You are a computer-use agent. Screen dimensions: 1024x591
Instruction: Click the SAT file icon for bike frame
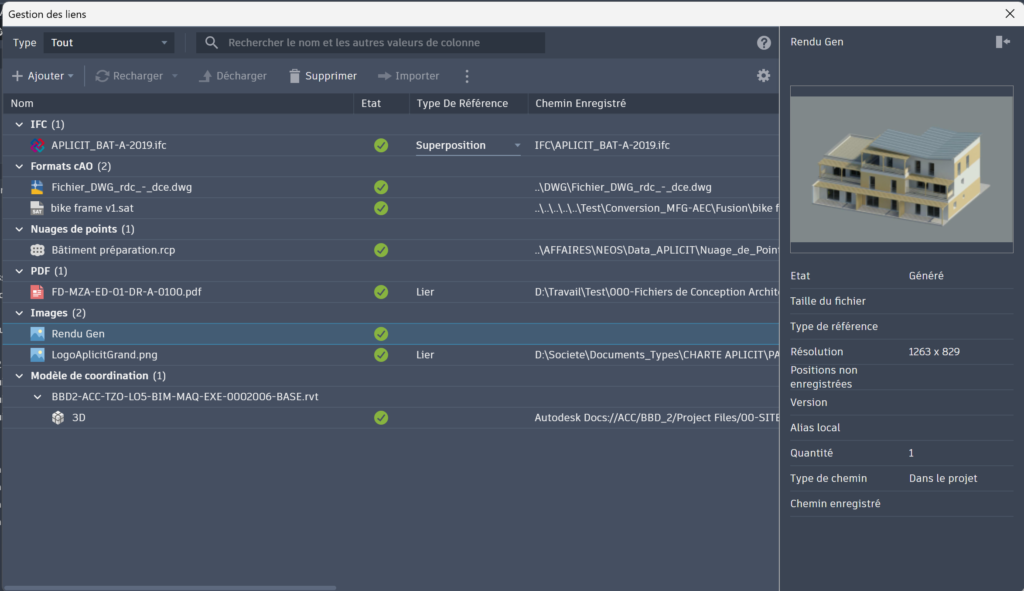[x=37, y=208]
